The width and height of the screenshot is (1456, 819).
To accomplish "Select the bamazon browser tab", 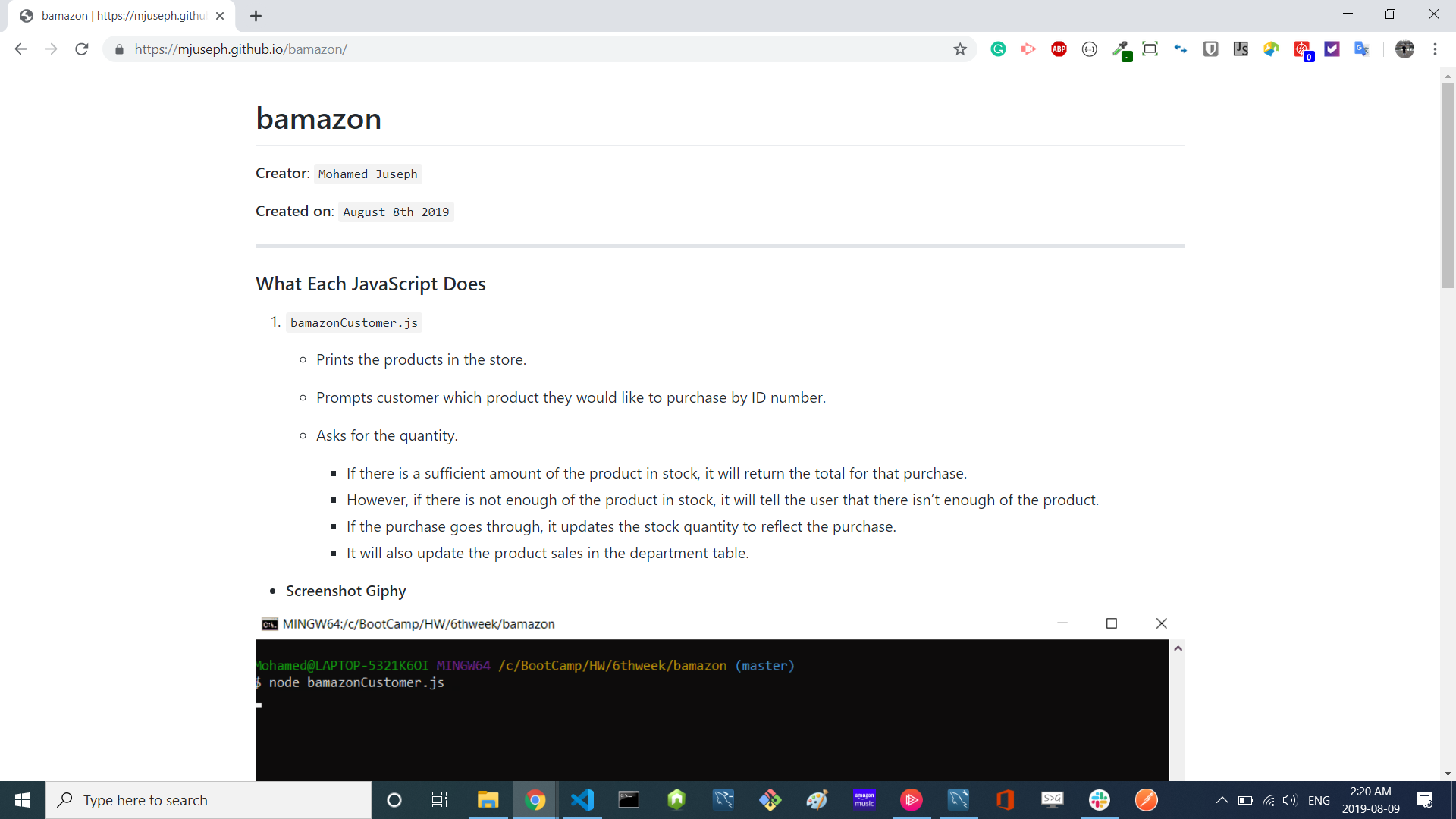I will (121, 16).
